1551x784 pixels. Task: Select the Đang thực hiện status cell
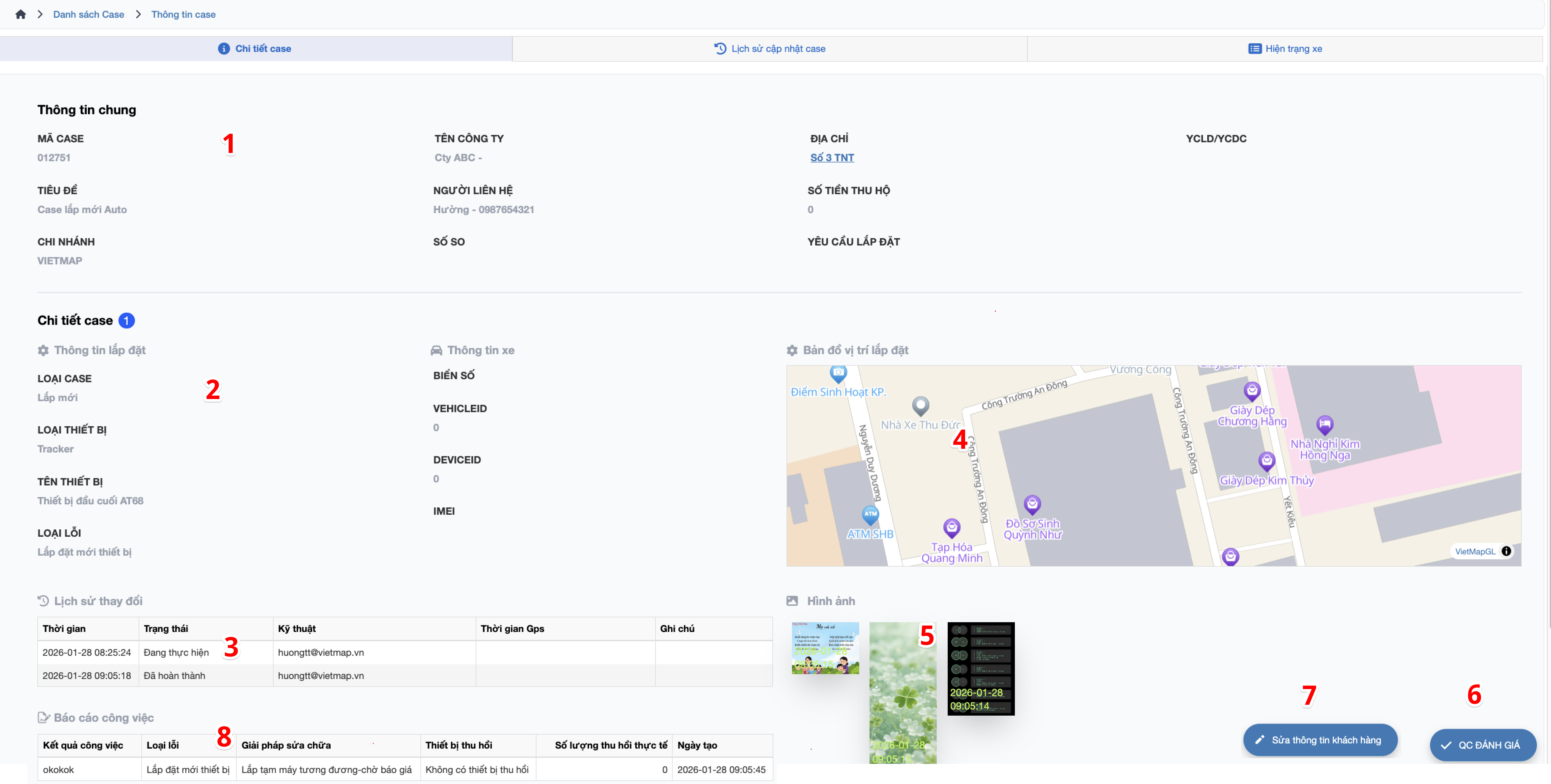pos(205,652)
